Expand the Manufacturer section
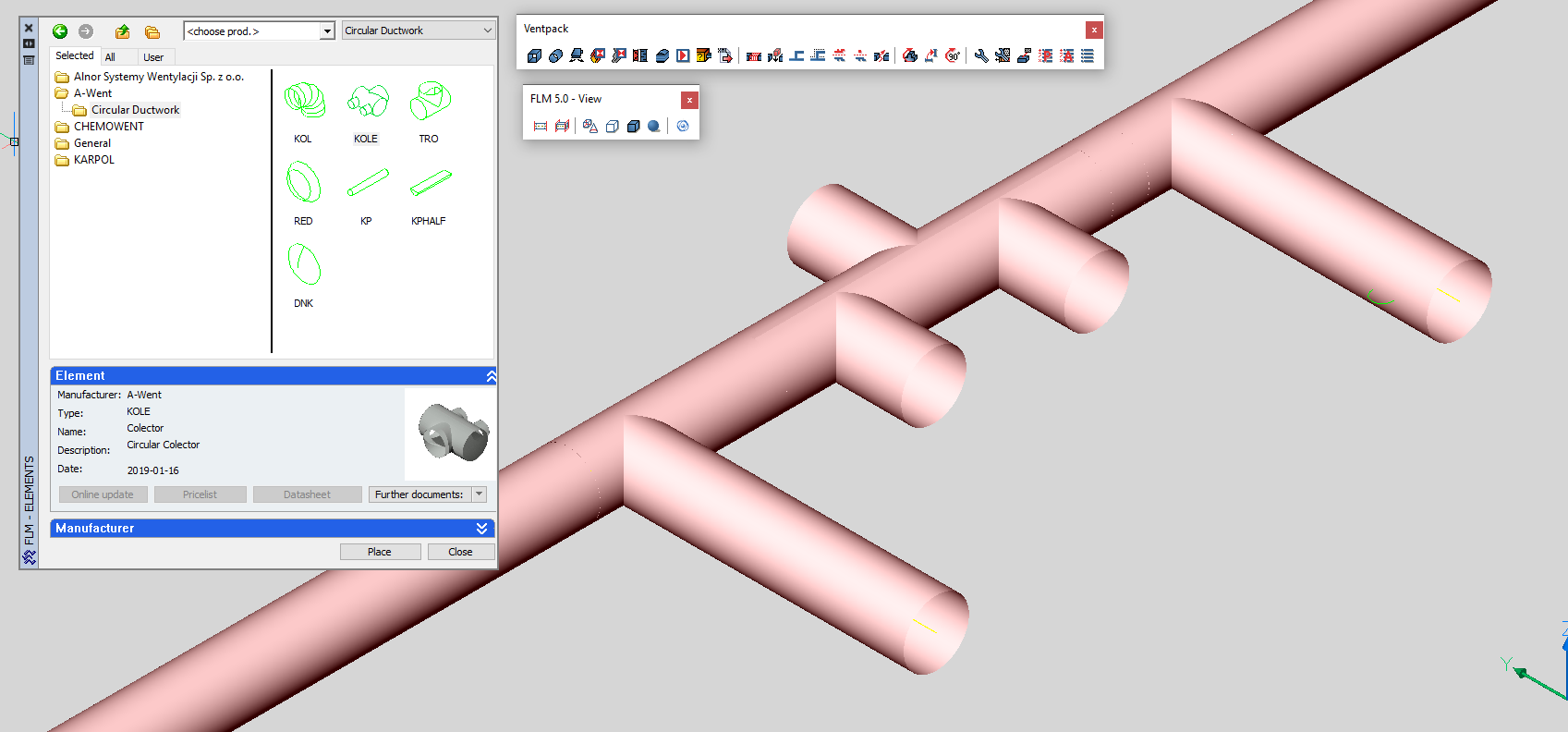 coord(481,529)
